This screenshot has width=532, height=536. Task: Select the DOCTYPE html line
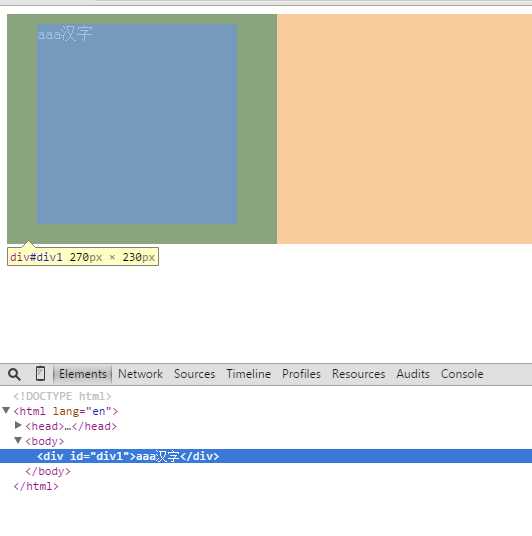[62, 396]
